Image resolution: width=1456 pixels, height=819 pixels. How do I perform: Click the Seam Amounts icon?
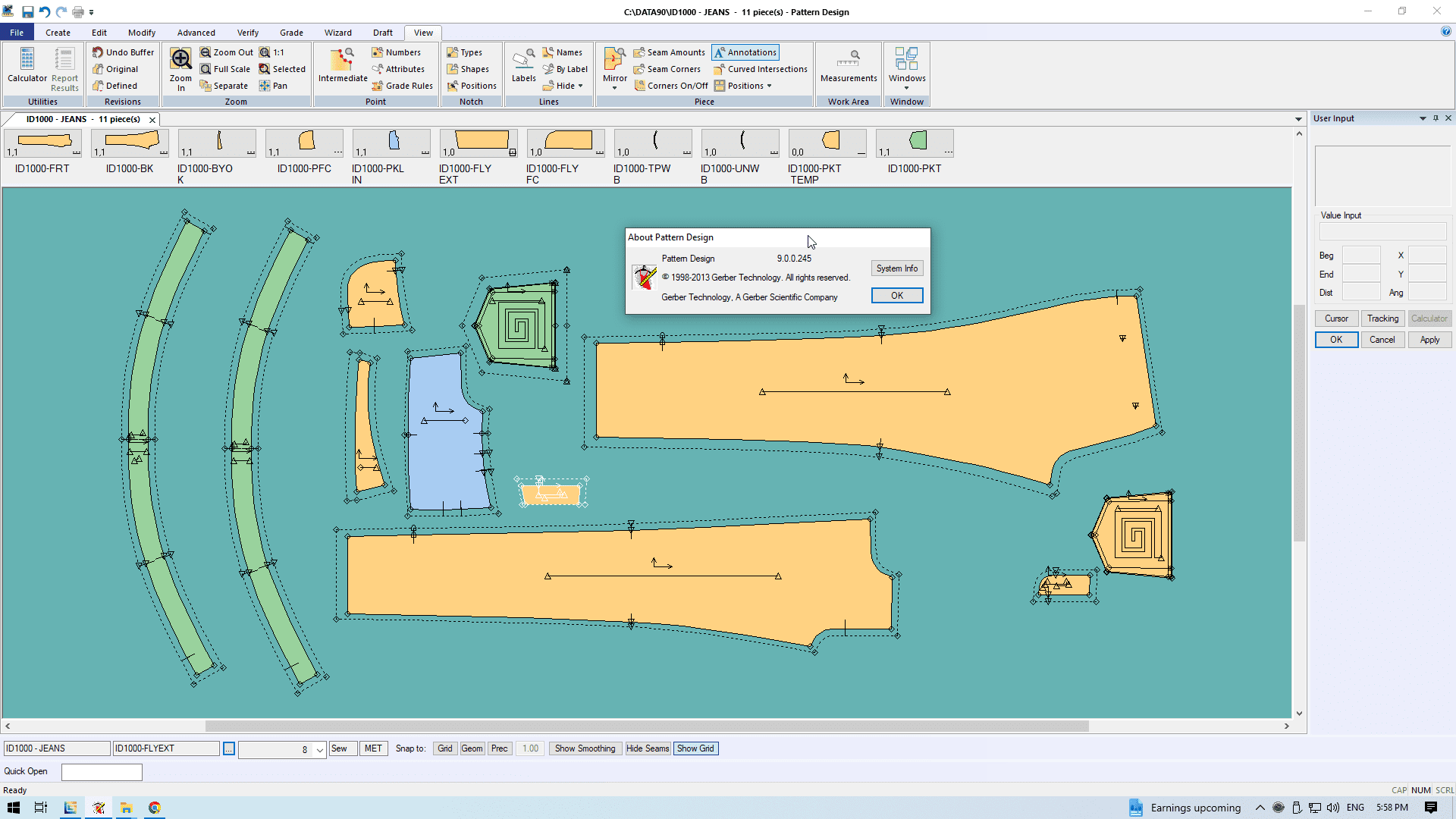click(639, 52)
